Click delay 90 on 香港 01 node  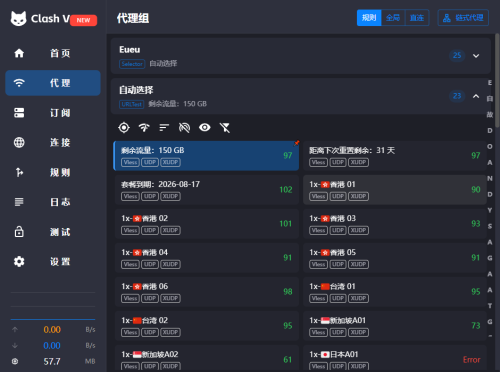pyautogui.click(x=476, y=190)
